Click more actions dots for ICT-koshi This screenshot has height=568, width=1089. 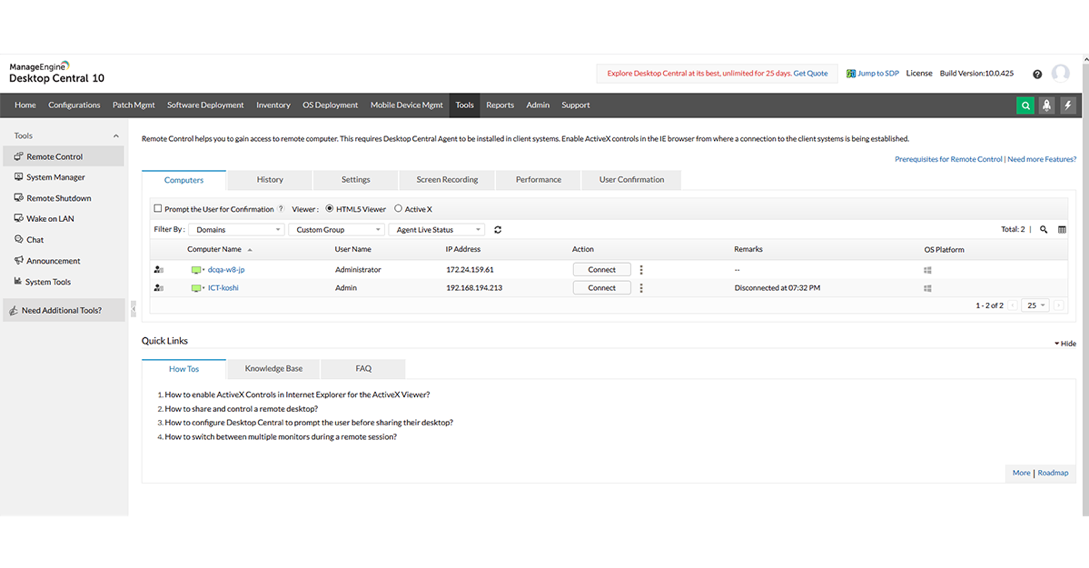641,287
